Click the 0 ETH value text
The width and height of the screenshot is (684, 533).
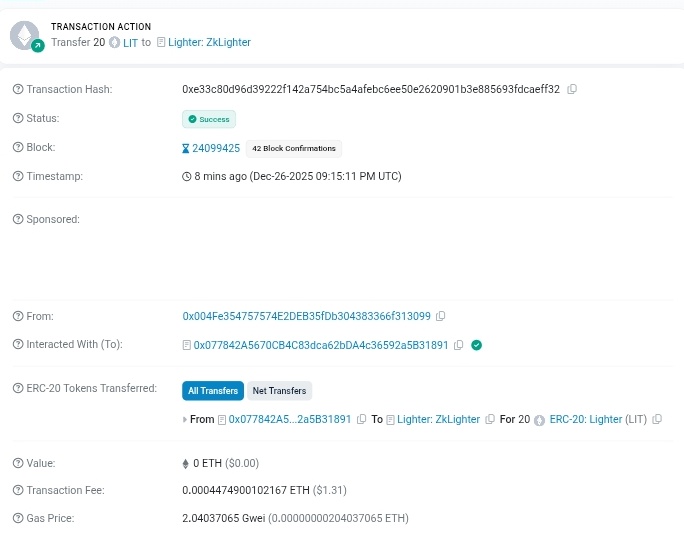[x=207, y=463]
